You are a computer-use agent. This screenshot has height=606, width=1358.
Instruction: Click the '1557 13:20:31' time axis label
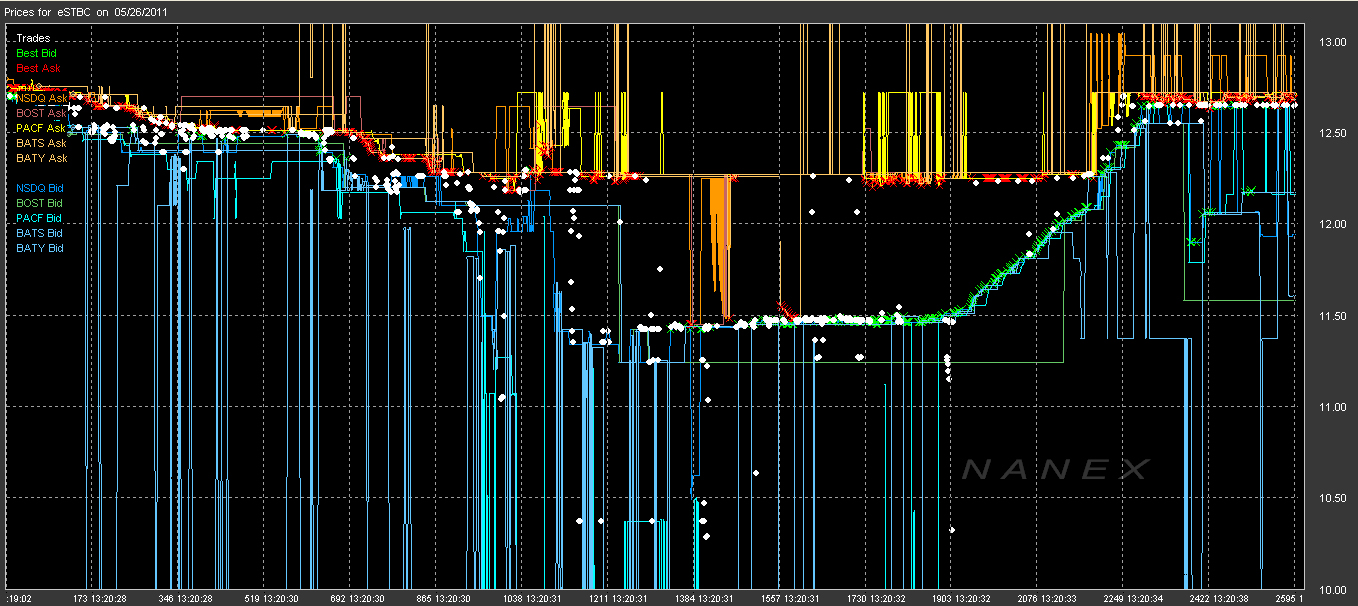791,598
